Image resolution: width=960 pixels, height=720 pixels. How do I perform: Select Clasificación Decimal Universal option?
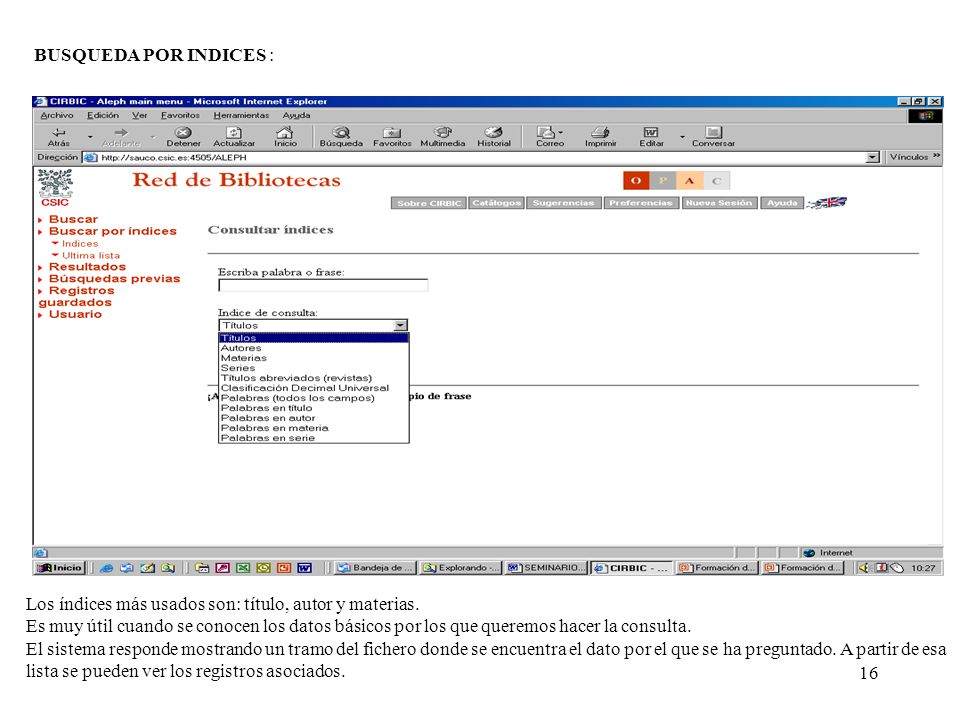tap(313, 388)
